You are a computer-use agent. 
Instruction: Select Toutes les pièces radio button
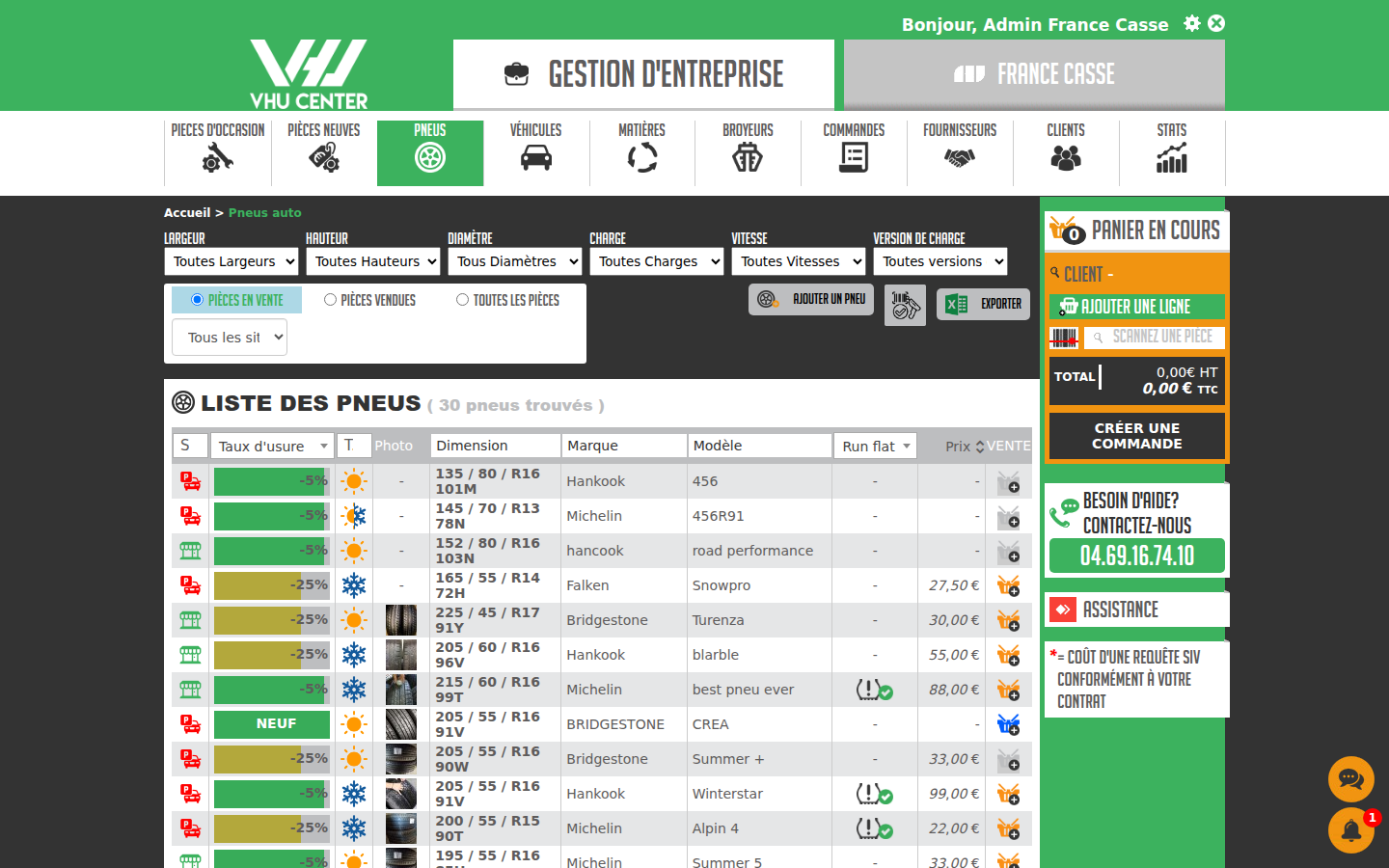click(x=462, y=300)
